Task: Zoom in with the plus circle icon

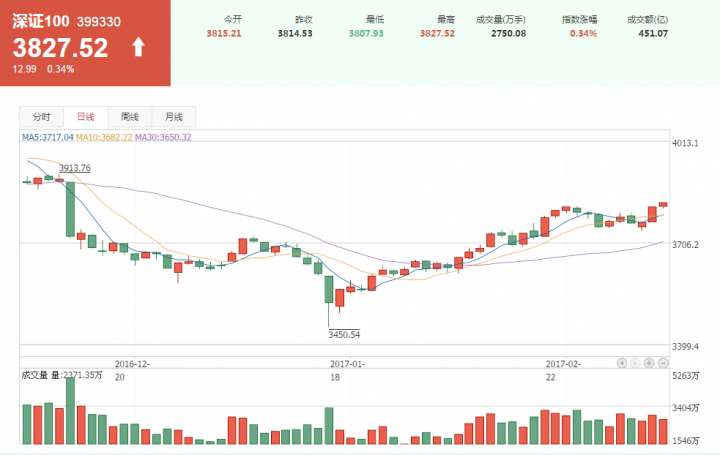Action: point(649,363)
